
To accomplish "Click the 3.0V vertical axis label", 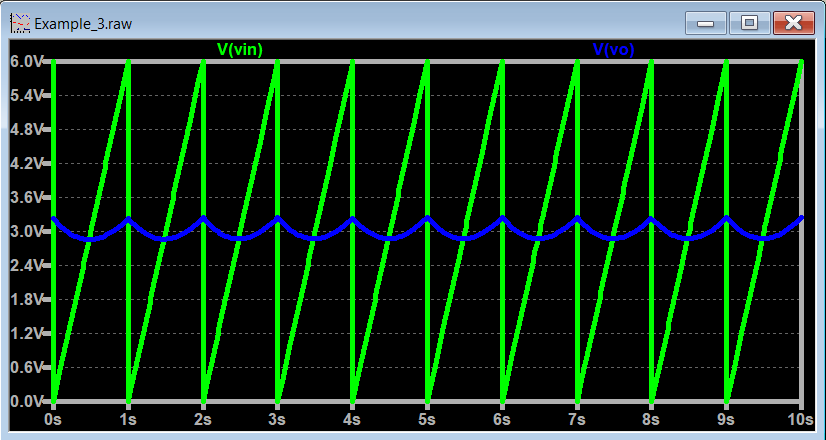I will [x=26, y=232].
